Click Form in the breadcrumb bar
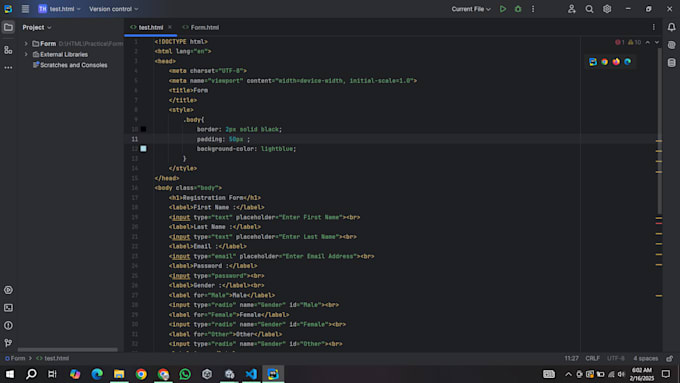680x383 pixels. click(15, 358)
